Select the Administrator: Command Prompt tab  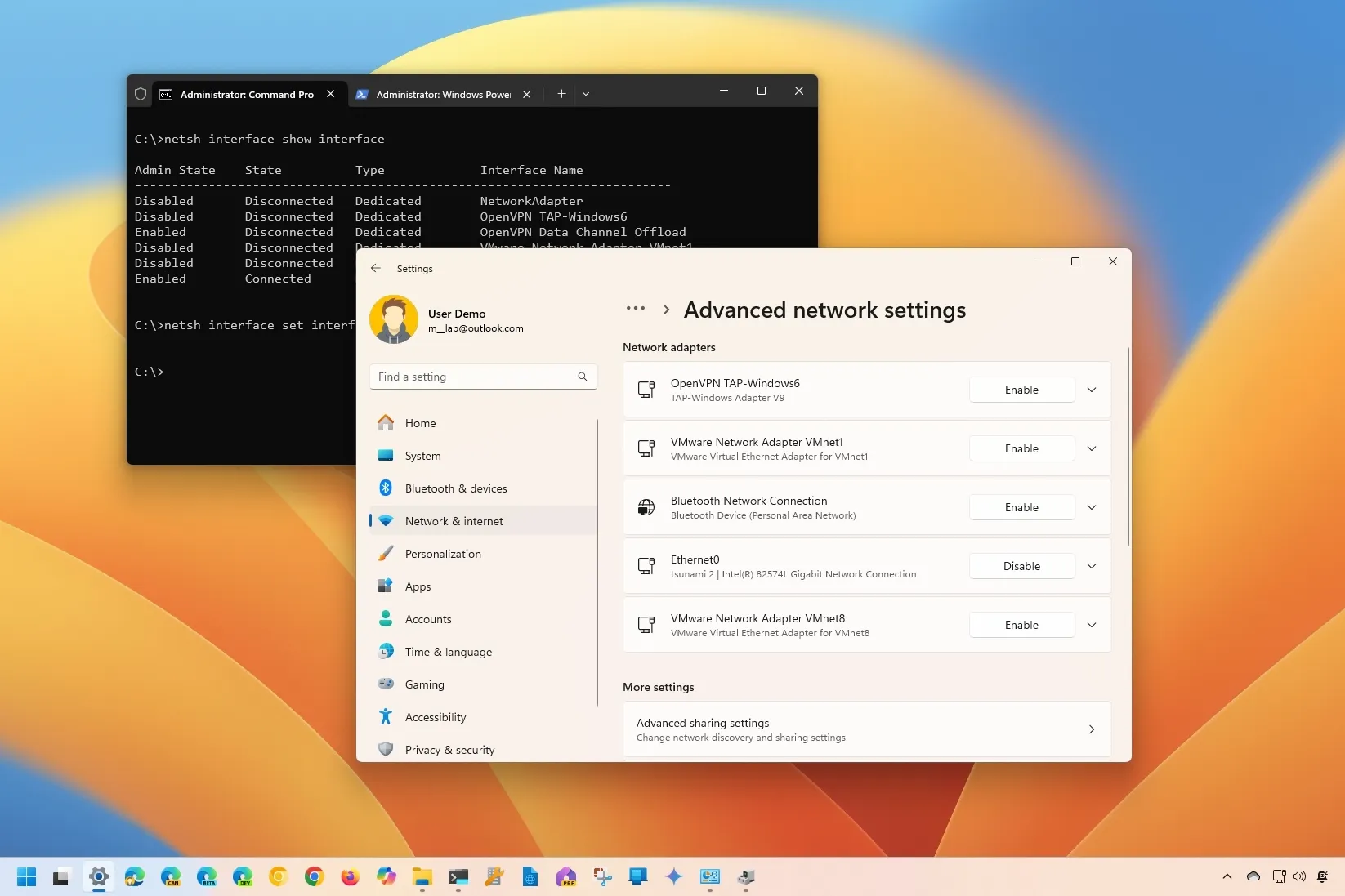point(245,94)
